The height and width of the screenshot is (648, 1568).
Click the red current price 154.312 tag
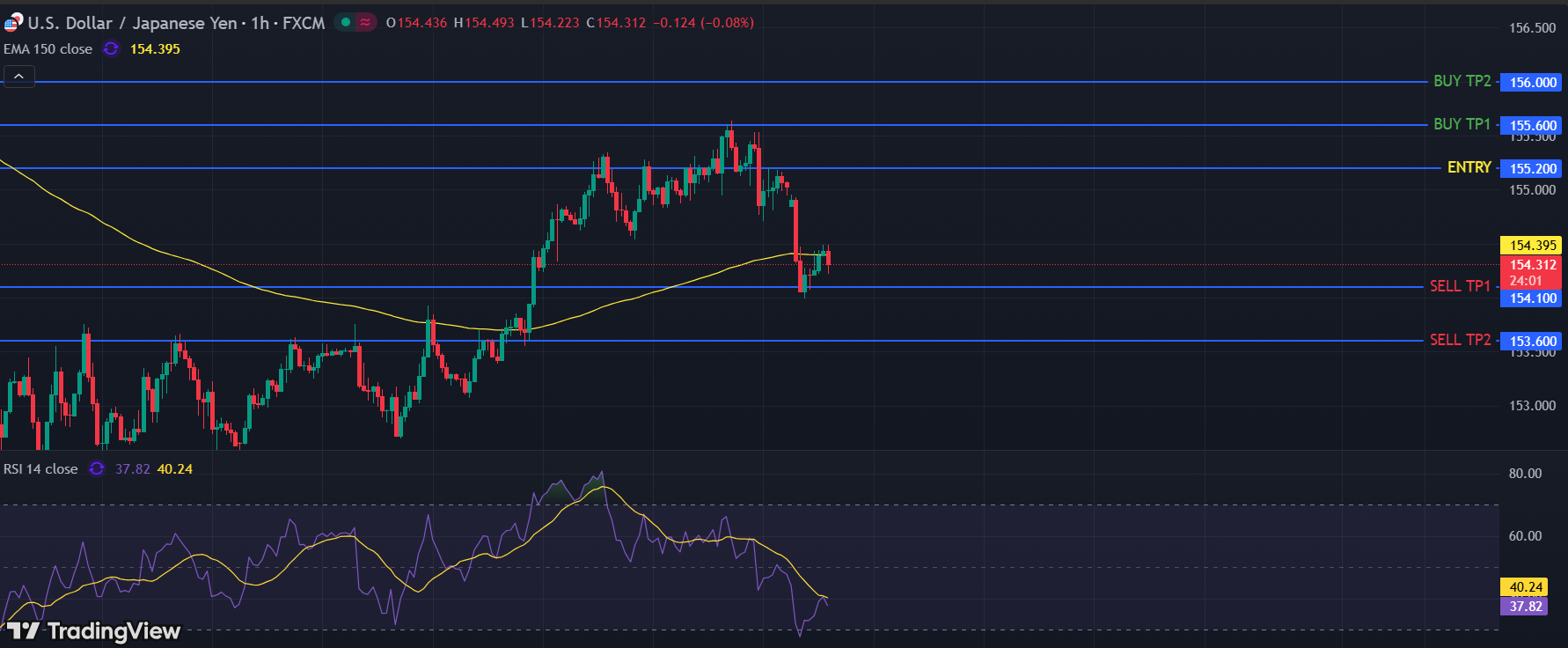click(x=1533, y=265)
